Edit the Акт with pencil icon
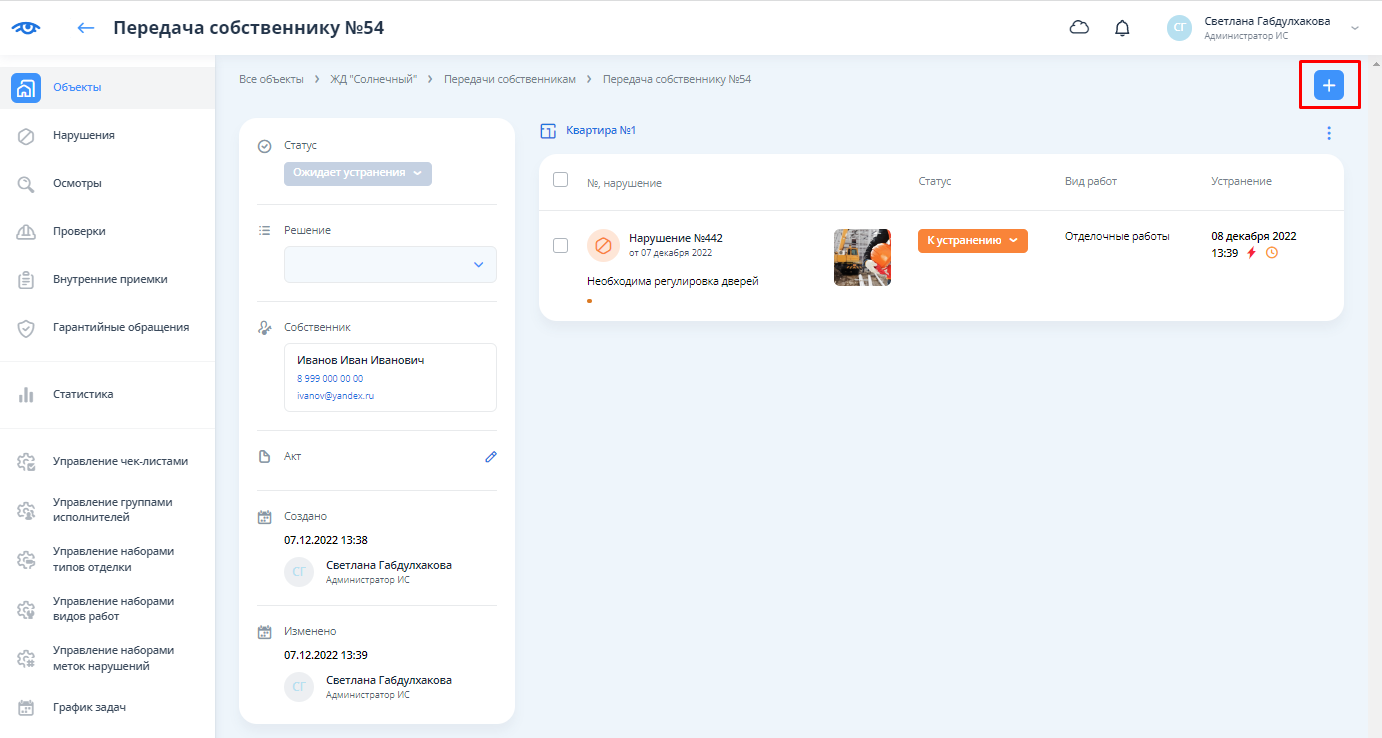1382x738 pixels. (490, 456)
